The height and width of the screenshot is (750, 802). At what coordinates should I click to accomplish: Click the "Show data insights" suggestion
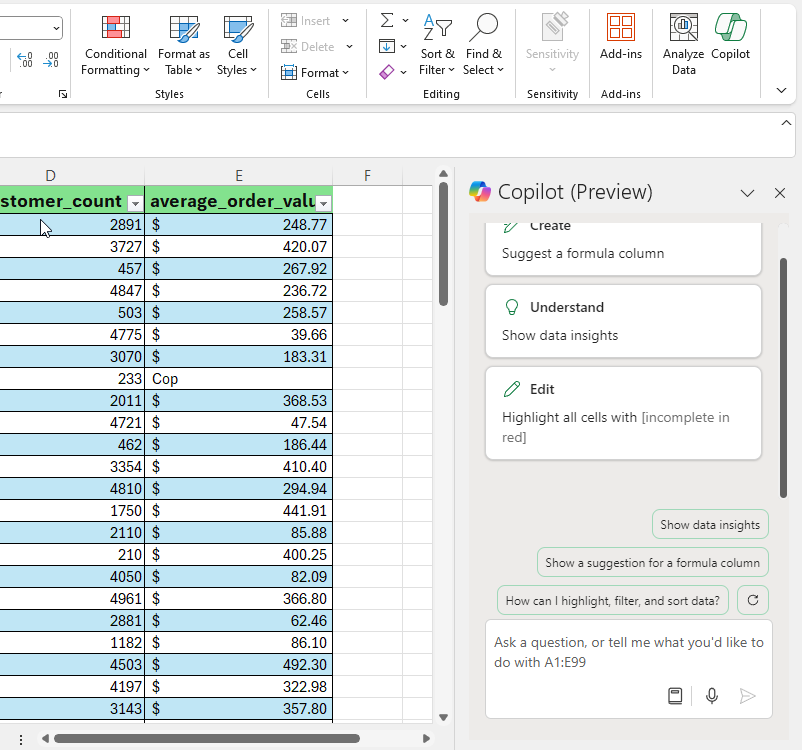click(710, 525)
